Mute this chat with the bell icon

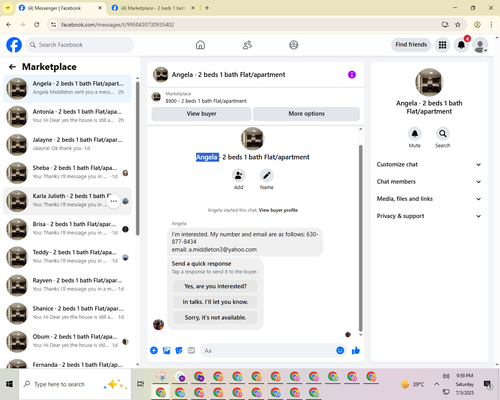point(415,134)
